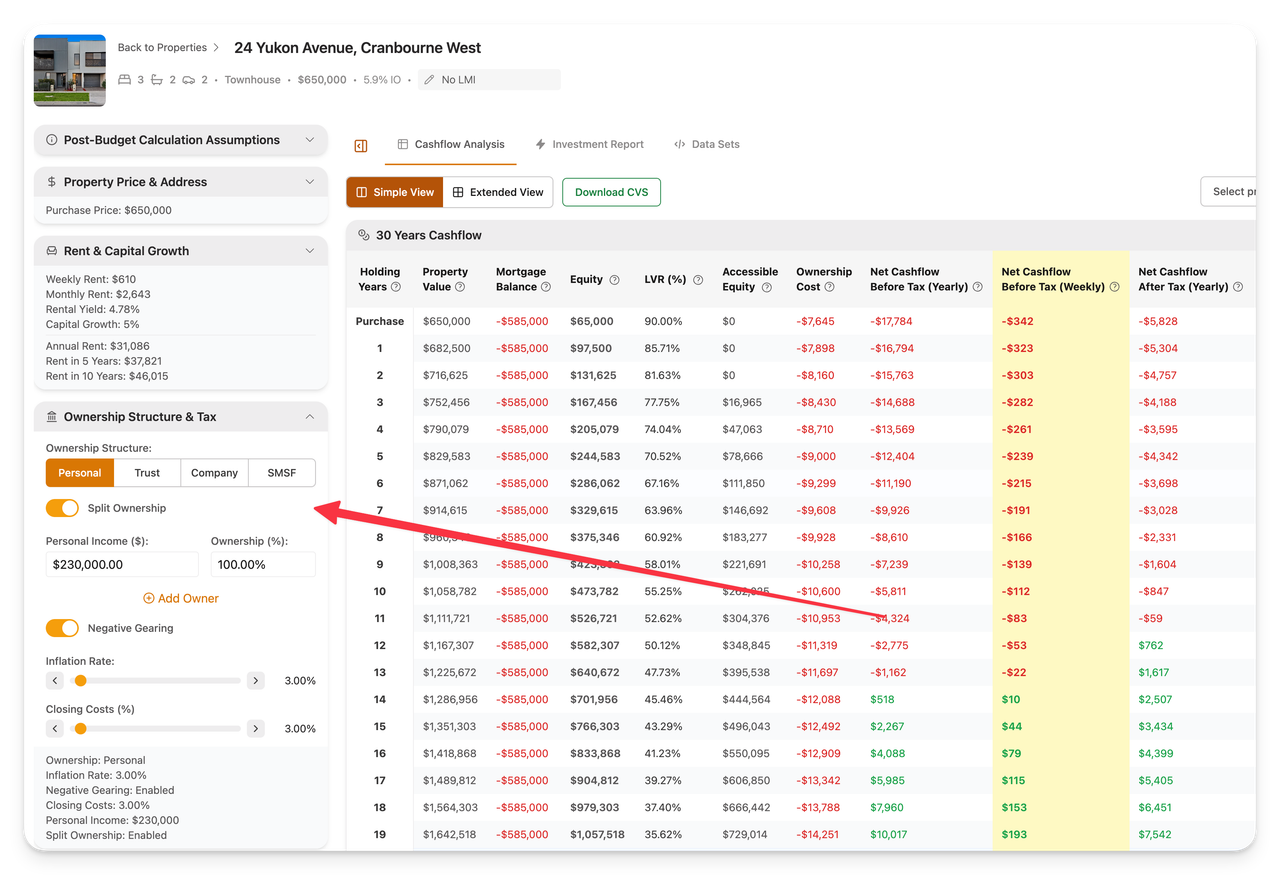Click the 30 Years Cashflow coins icon
Viewport: 1280px width, 875px height.
point(364,235)
